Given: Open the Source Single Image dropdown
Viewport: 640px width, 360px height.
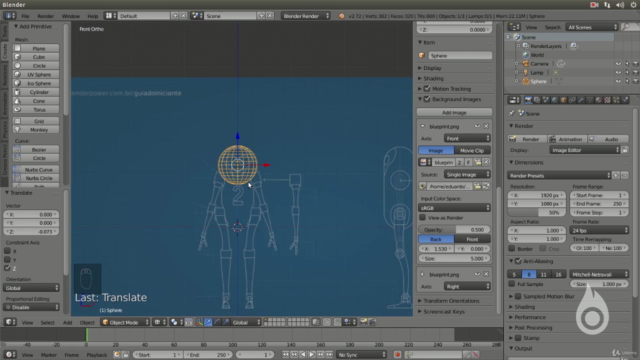Looking at the screenshot, I should (467, 174).
